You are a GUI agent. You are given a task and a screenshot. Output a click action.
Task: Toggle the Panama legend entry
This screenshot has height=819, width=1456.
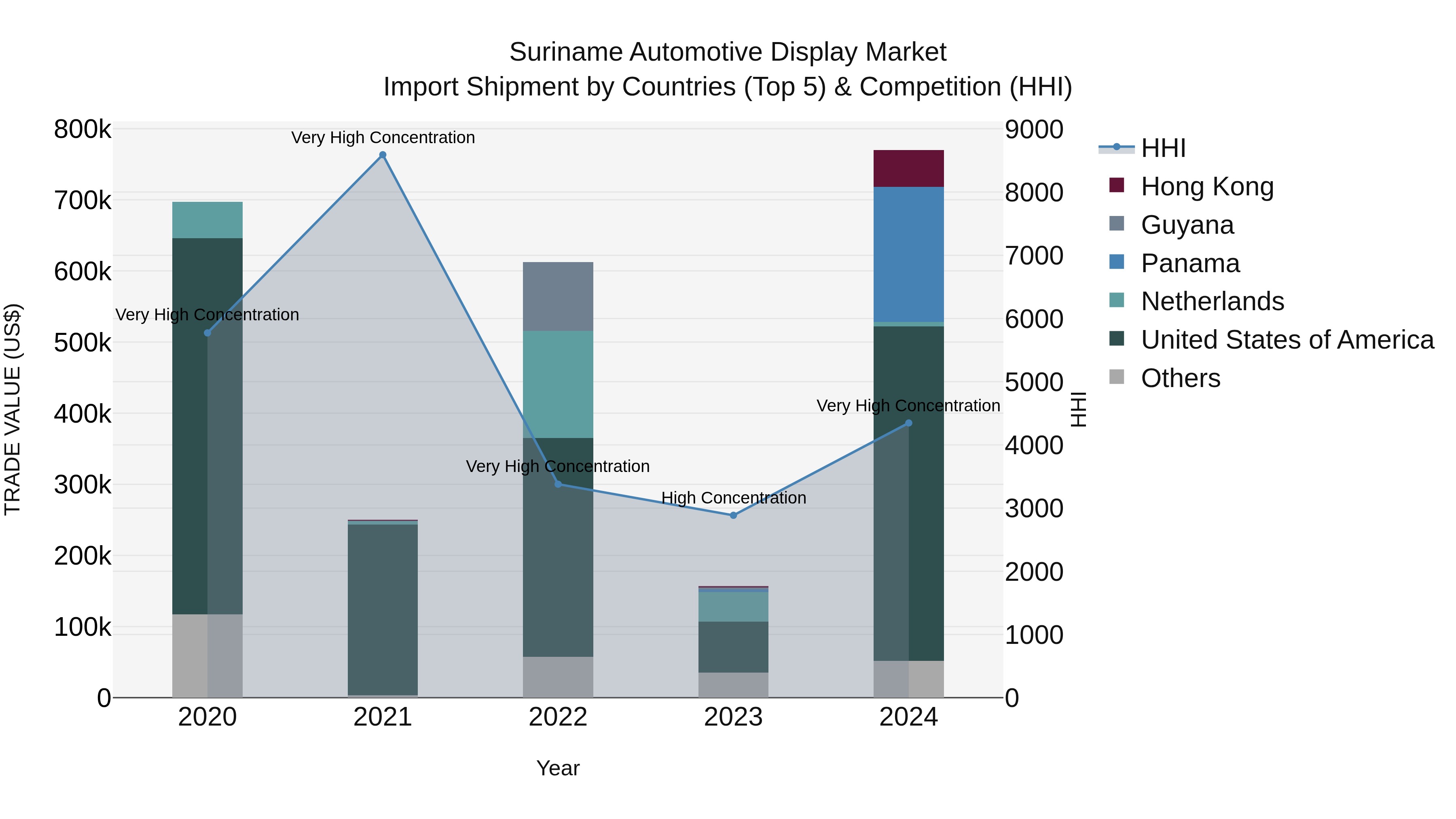point(1175,263)
